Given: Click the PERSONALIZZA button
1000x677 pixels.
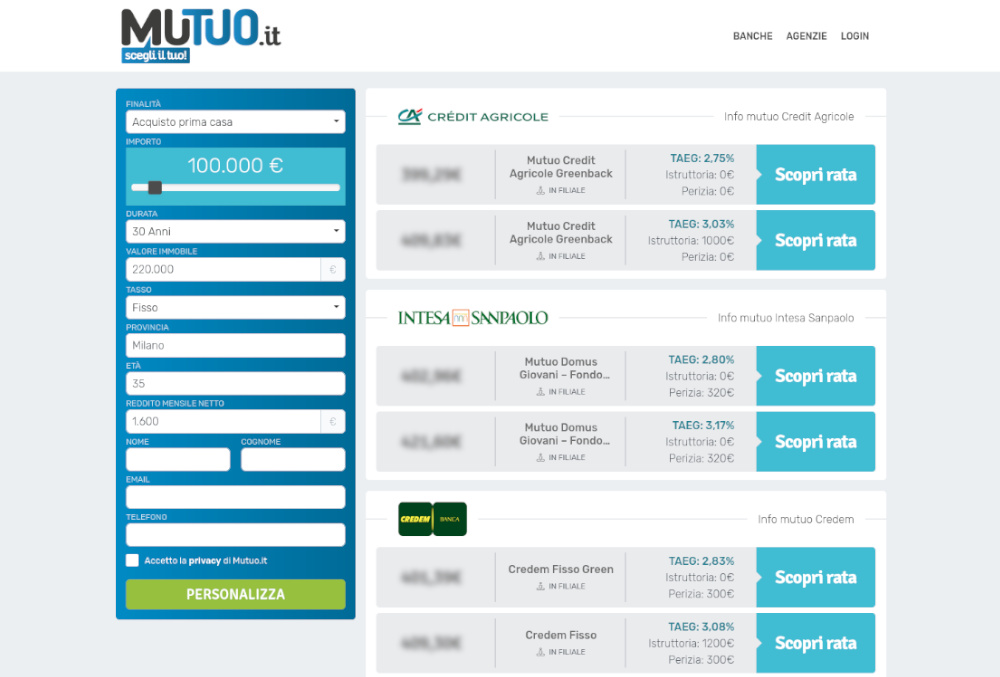Looking at the screenshot, I should click(235, 594).
